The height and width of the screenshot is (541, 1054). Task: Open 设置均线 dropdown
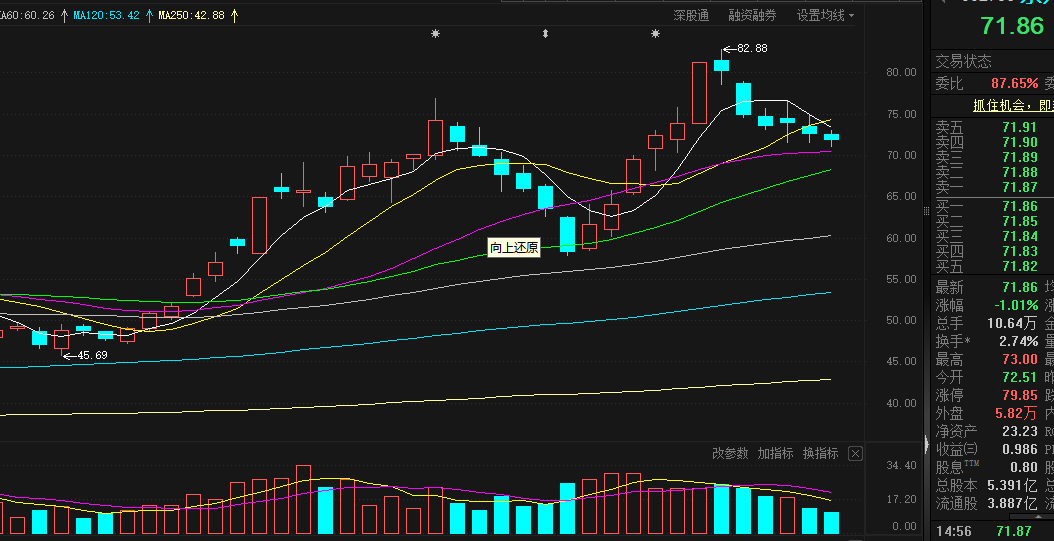825,15
